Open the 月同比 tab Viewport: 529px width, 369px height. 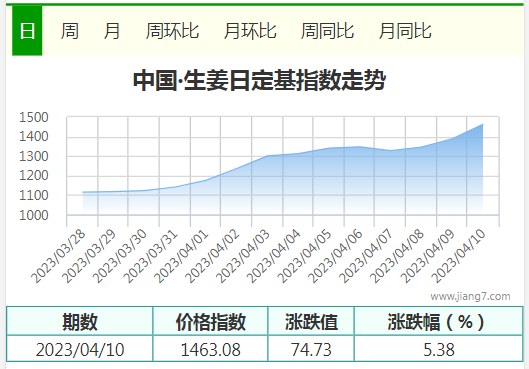[x=405, y=31]
